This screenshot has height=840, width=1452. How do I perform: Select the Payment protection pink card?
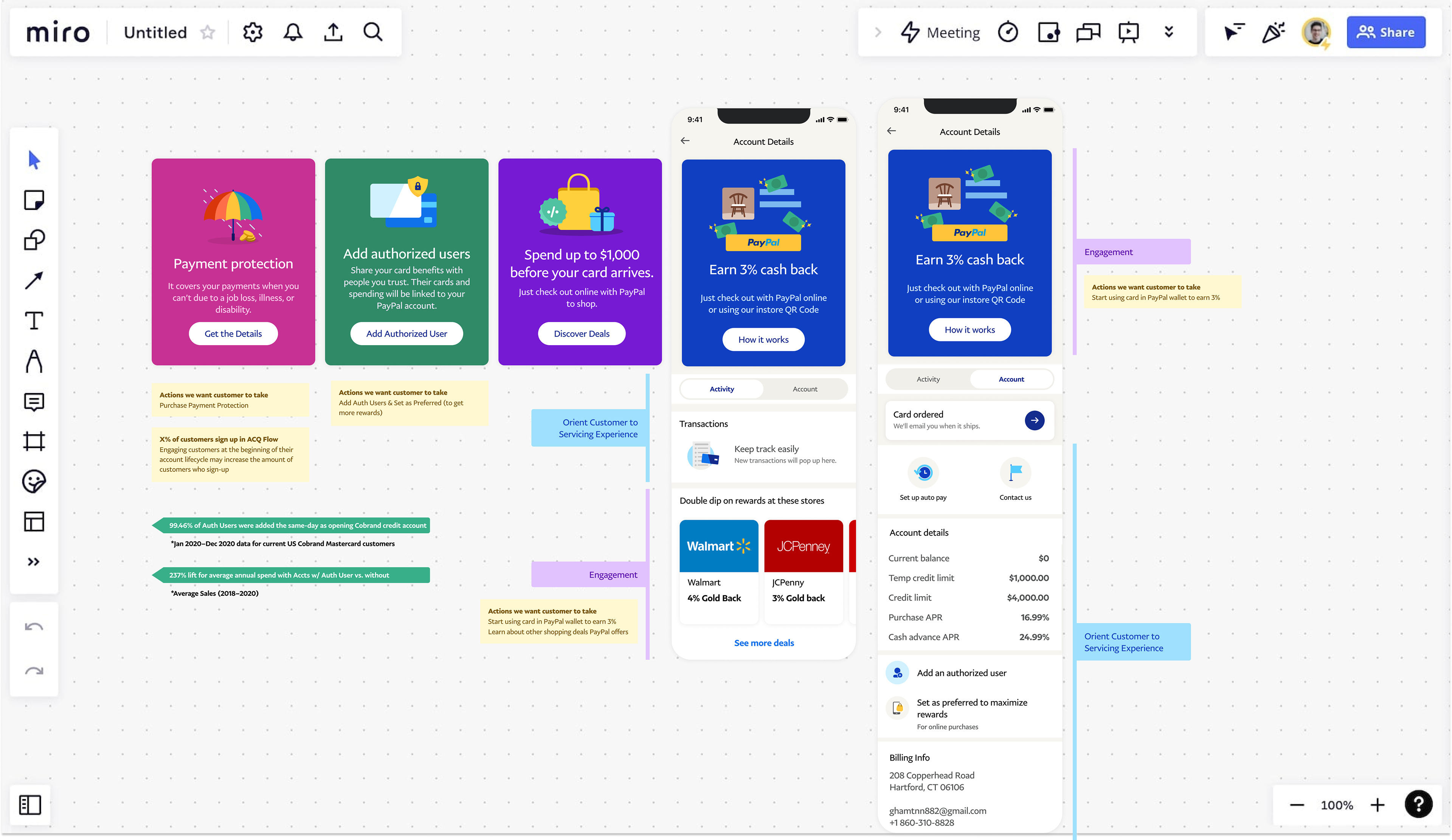tap(233, 262)
